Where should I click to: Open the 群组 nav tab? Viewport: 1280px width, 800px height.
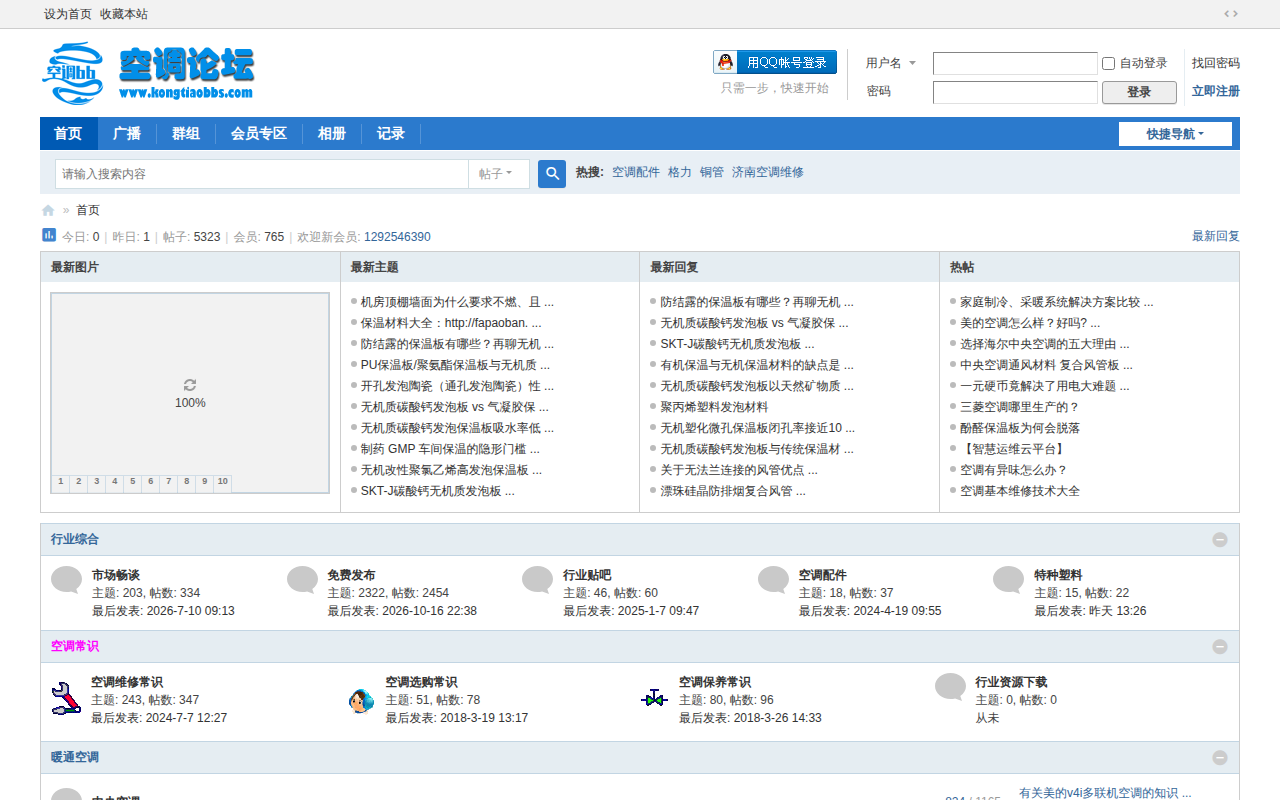coord(186,134)
